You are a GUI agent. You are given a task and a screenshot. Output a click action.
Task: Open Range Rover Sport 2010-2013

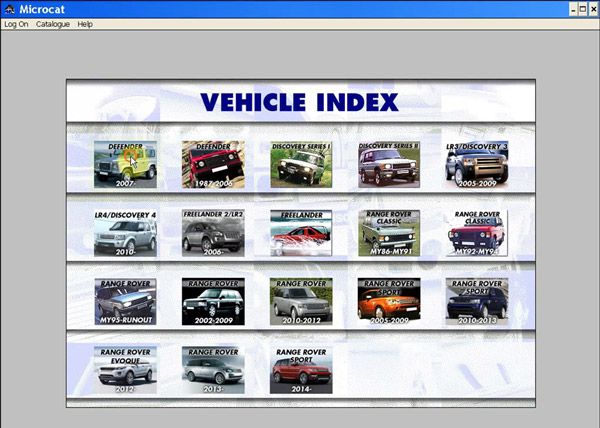point(477,301)
